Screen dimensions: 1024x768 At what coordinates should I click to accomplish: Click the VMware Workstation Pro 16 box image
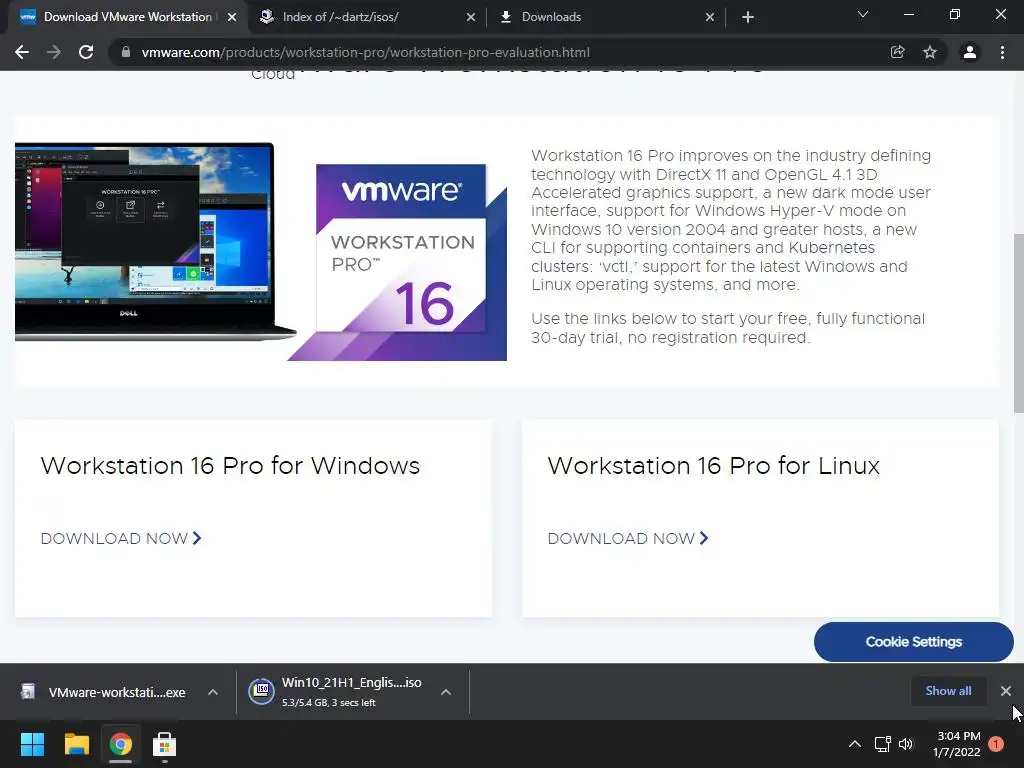[x=397, y=262]
